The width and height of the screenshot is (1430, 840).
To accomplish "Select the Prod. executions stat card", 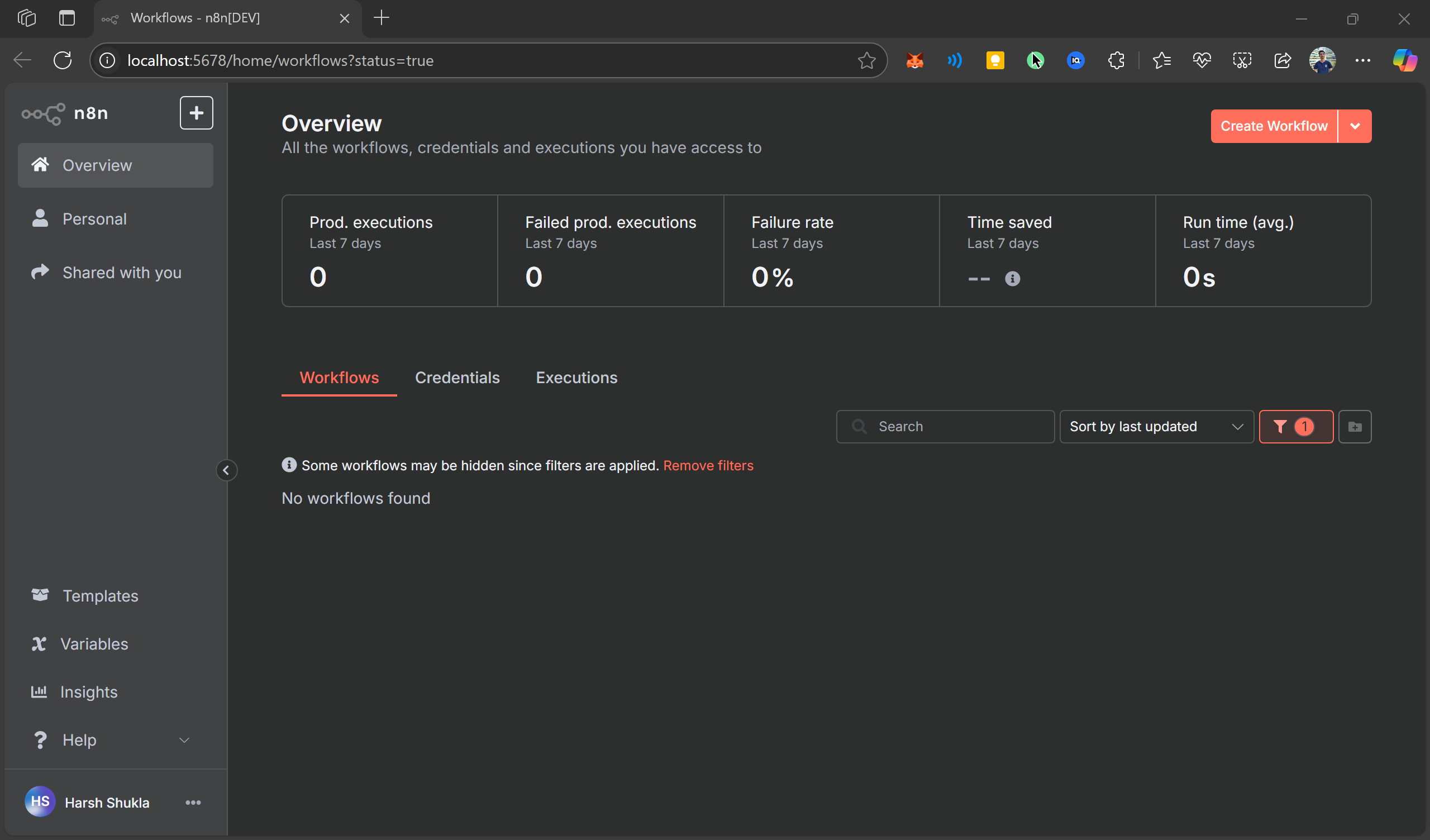I will point(390,251).
